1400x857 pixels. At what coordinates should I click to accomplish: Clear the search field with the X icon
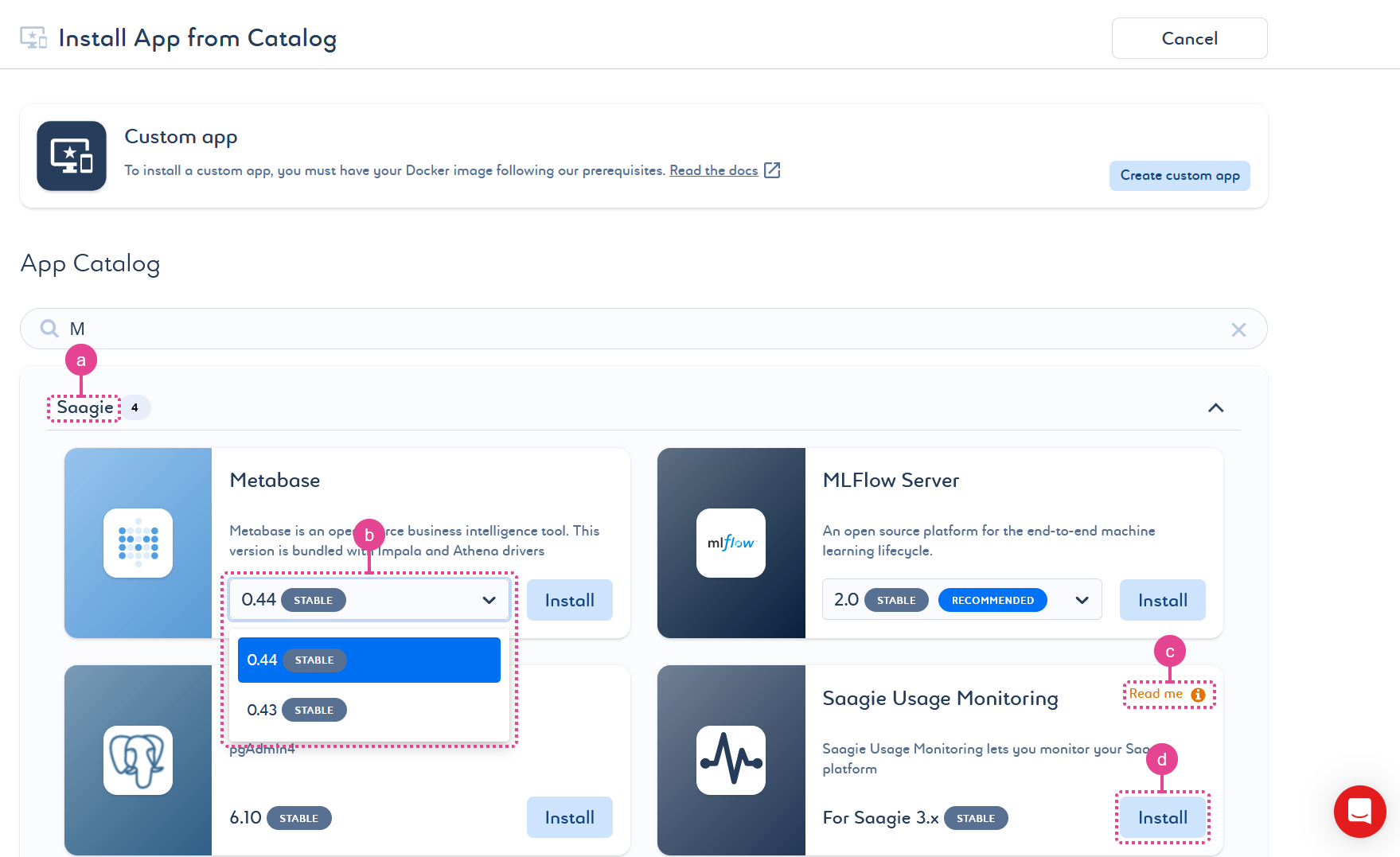(x=1238, y=329)
